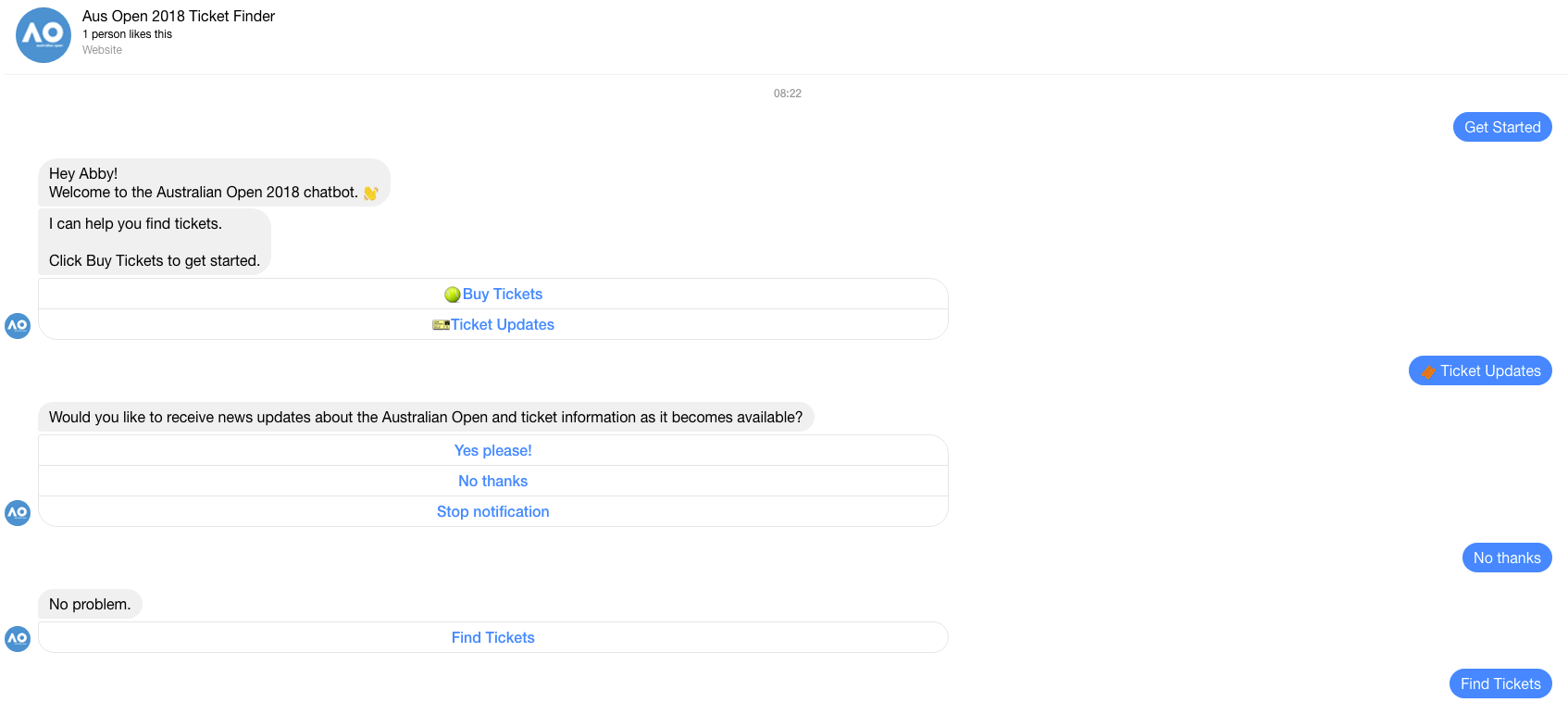
Task: Open the Aus Open page profile picture
Action: coord(44,35)
